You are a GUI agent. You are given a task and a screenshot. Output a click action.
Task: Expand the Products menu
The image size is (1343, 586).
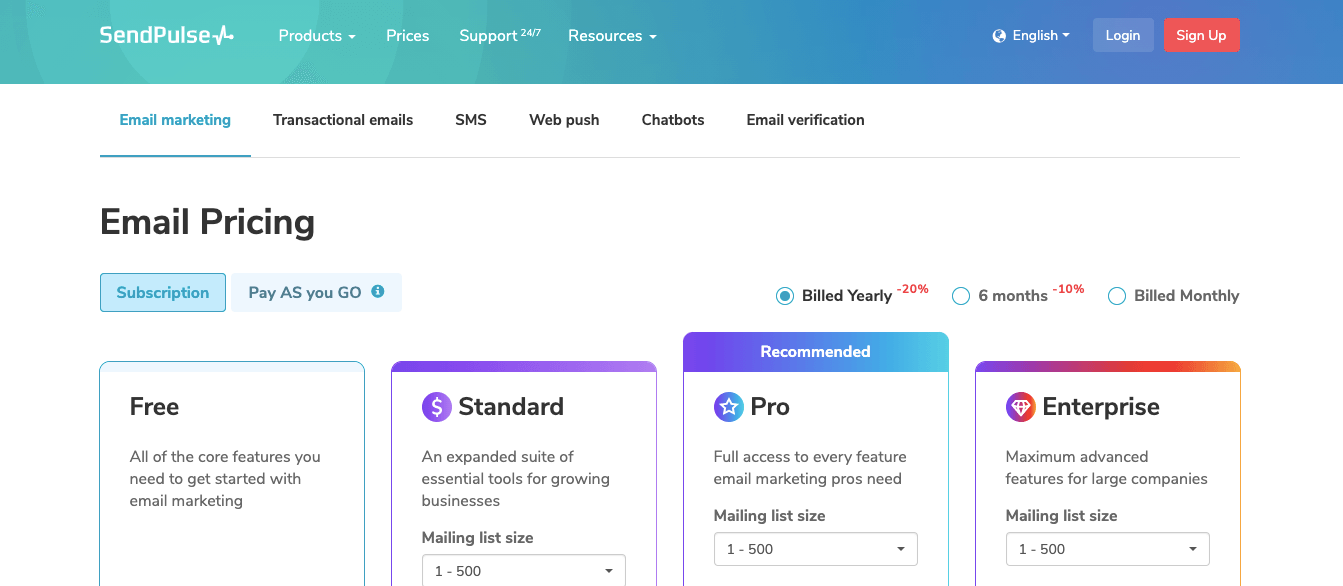tap(317, 36)
